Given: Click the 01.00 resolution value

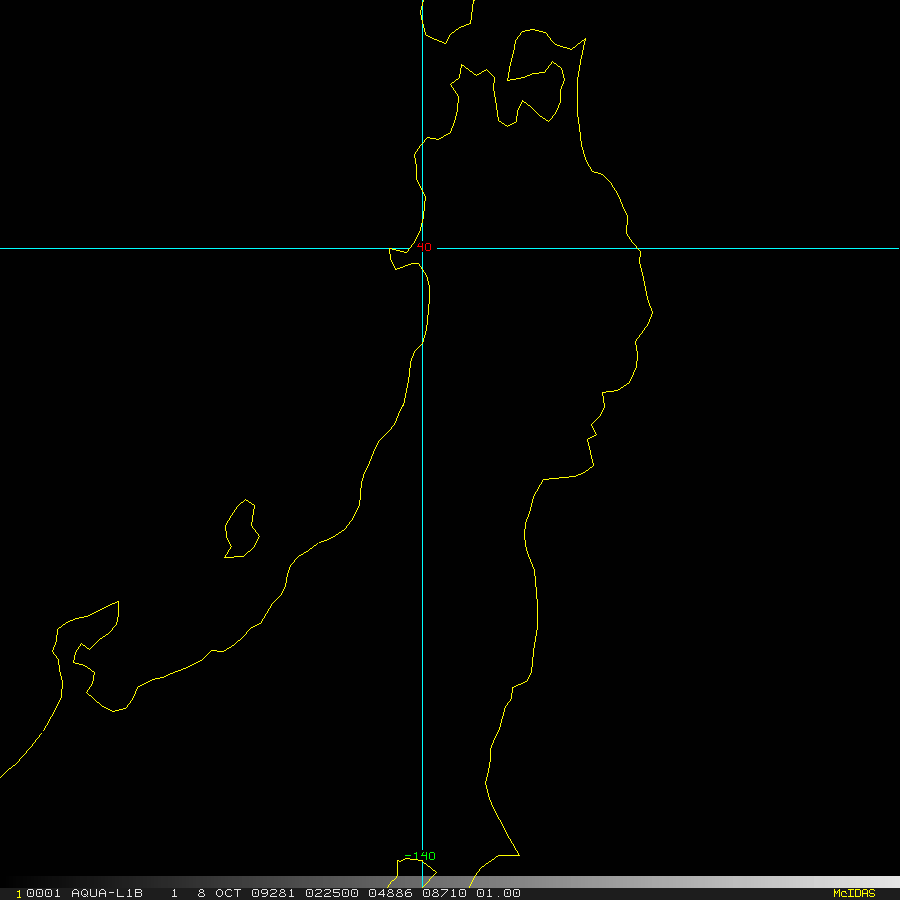Looking at the screenshot, I should coord(498,893).
